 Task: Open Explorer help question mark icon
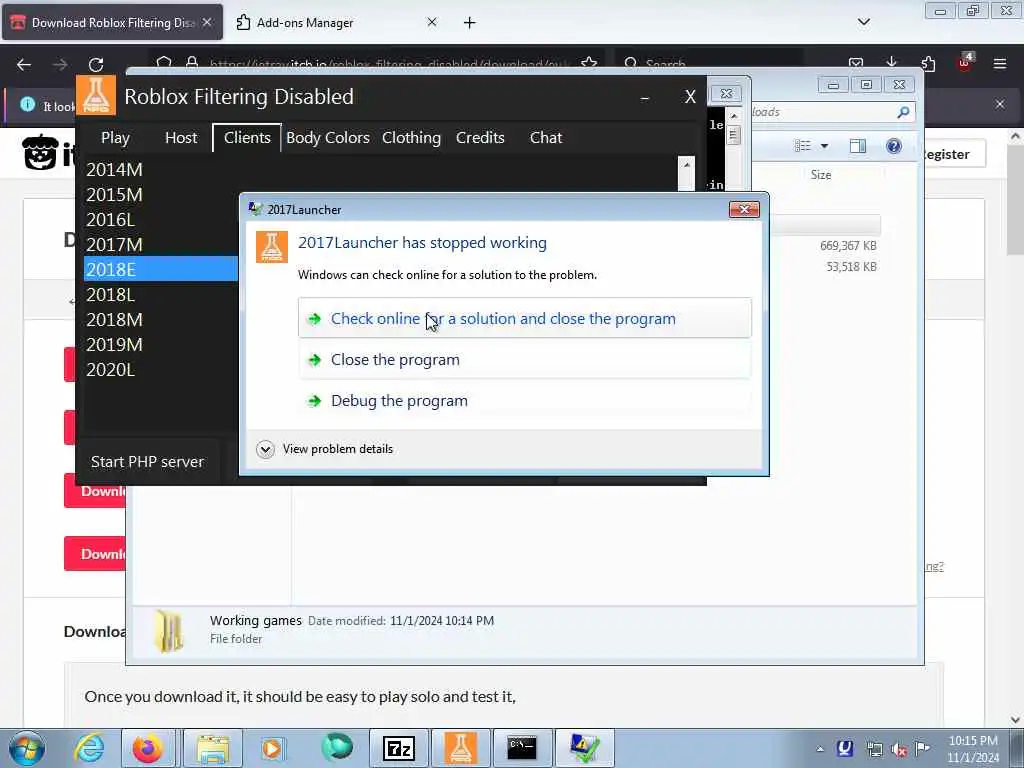click(x=893, y=146)
